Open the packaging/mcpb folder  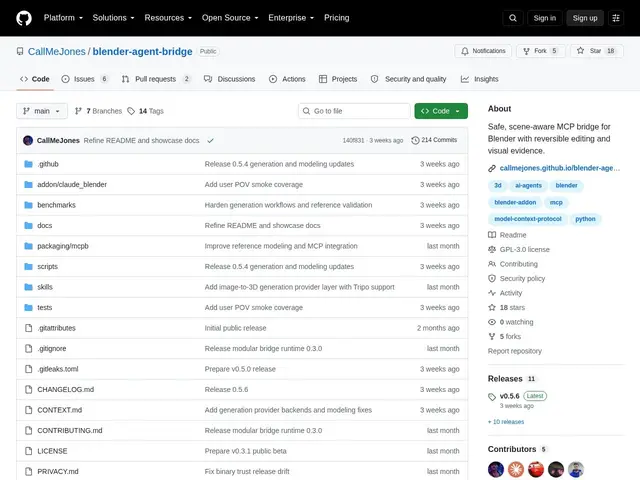tap(63, 246)
